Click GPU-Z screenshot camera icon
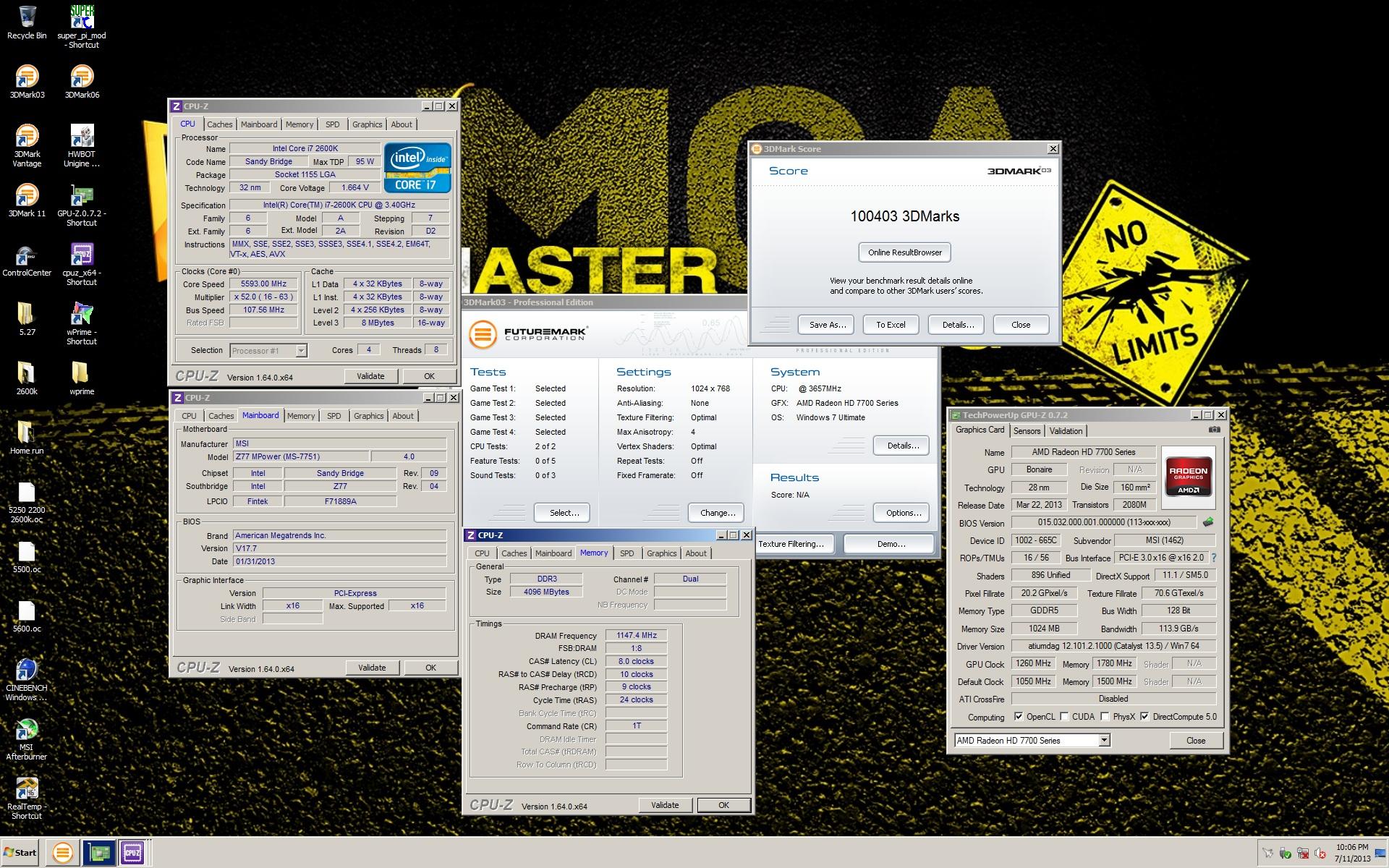1389x868 pixels. (x=1214, y=430)
